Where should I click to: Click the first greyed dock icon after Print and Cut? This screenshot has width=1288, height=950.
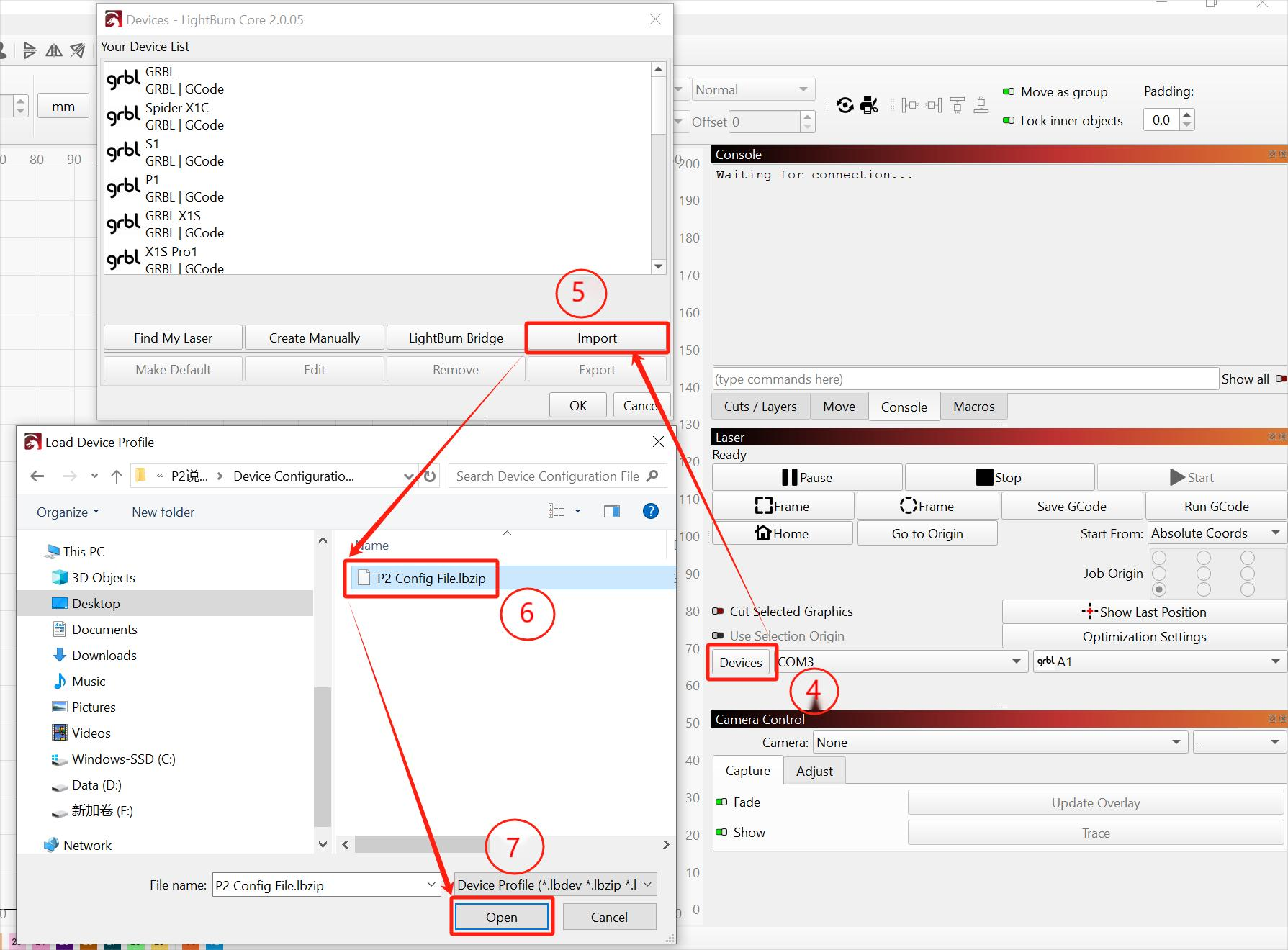click(x=910, y=106)
